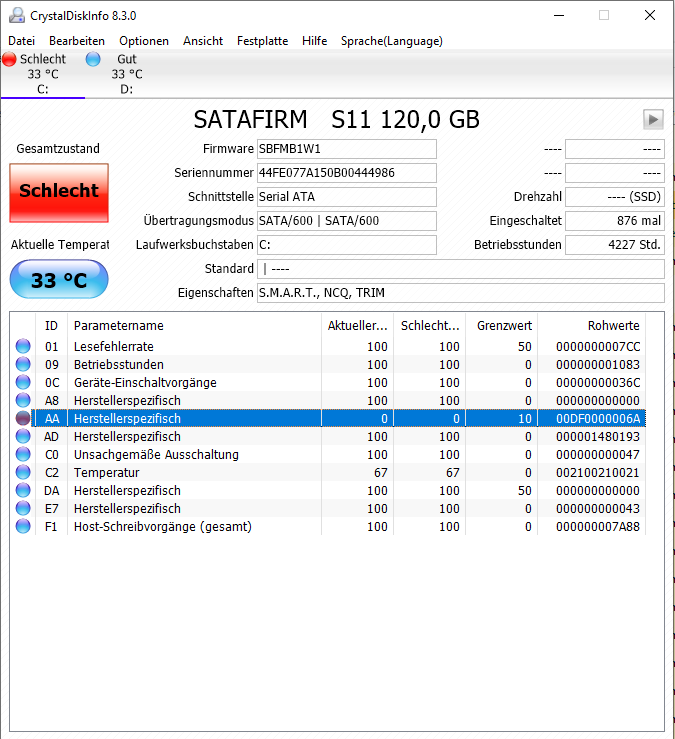Click the Rohwerte column header
675x739 pixels.
[x=592, y=326]
